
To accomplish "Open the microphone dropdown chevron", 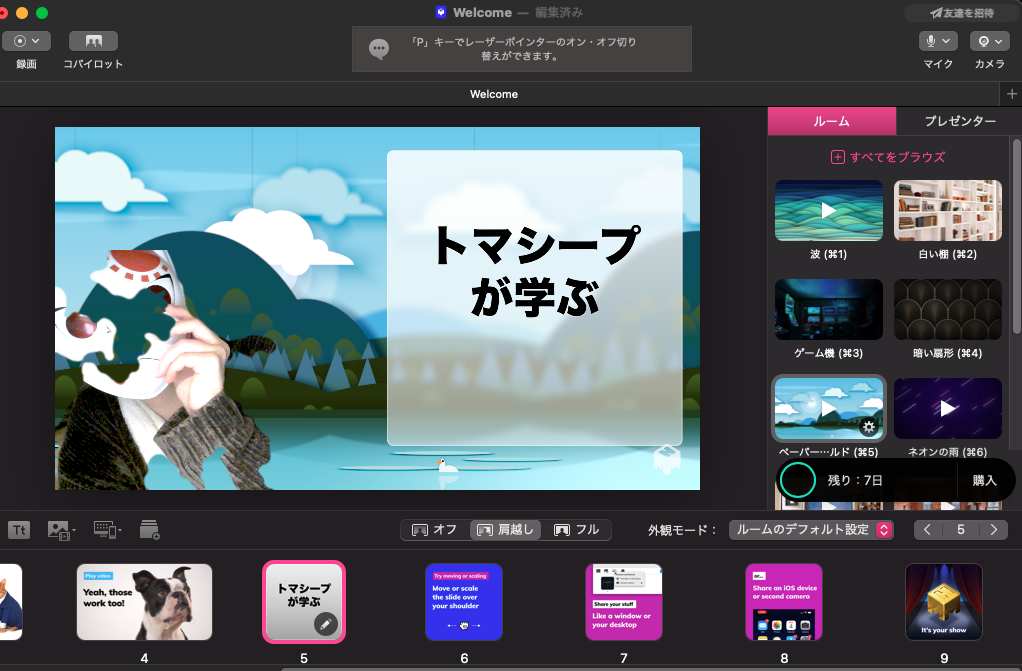I will 946,41.
